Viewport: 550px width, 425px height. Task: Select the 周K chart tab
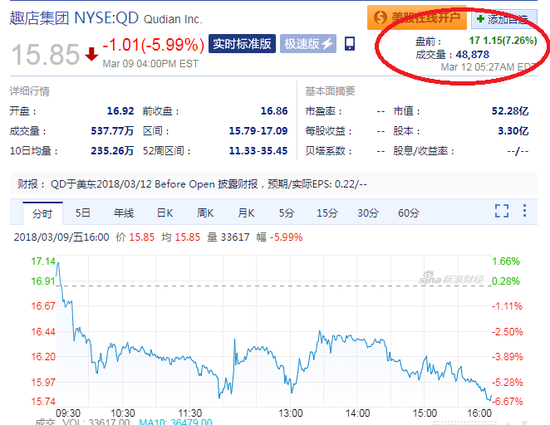[205, 213]
